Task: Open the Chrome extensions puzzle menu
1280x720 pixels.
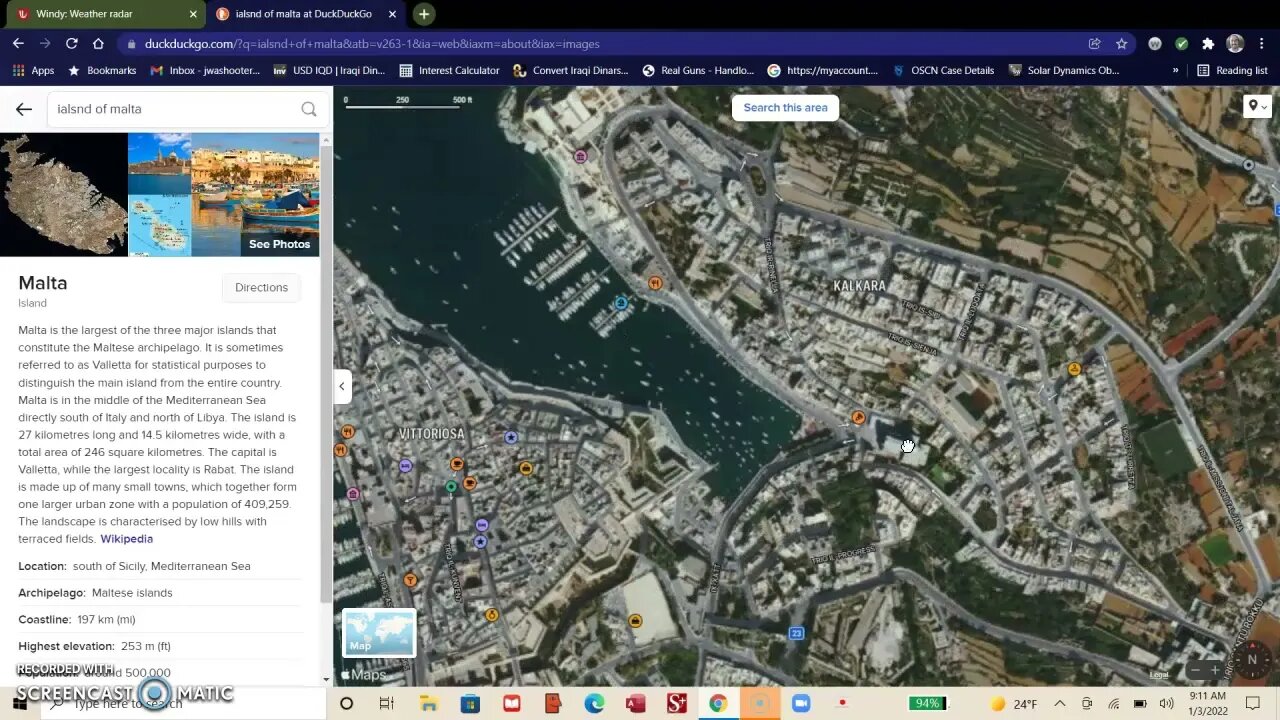Action: (x=1208, y=44)
